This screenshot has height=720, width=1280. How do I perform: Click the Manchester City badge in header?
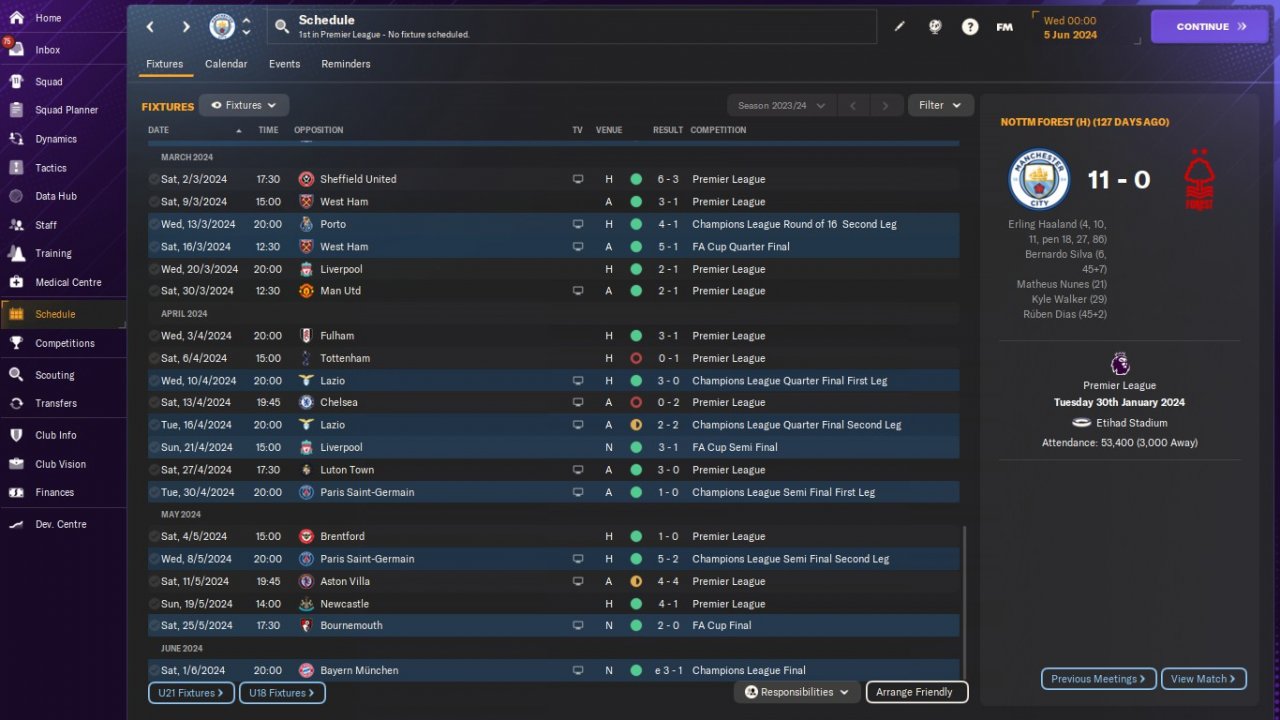pyautogui.click(x=222, y=27)
